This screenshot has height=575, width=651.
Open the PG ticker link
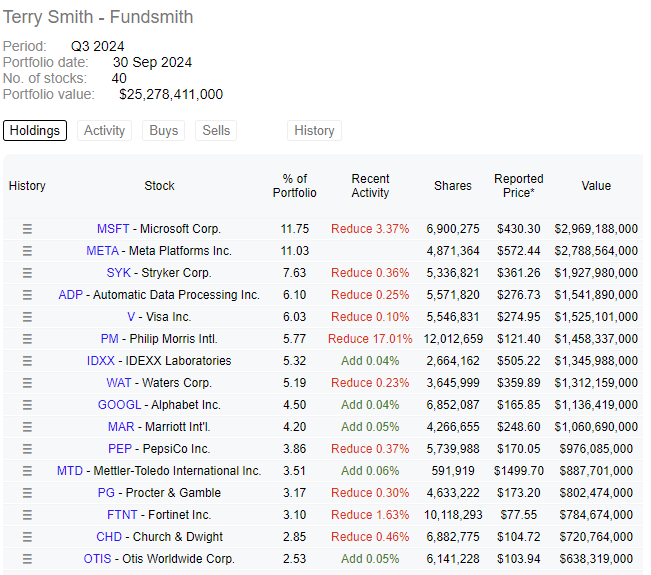[106, 493]
